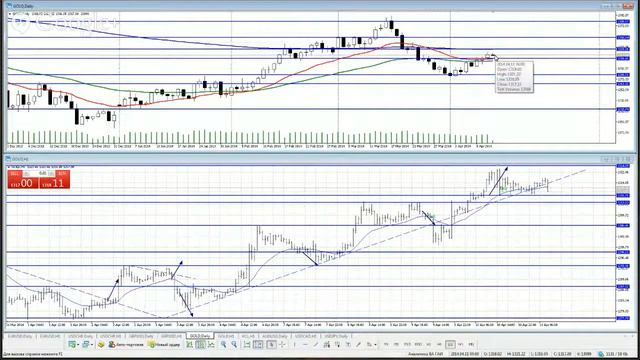This screenshot has height=360, width=640.
Task: Expand the new chart dropdown arrow
Action: pyautogui.click(x=78, y=344)
